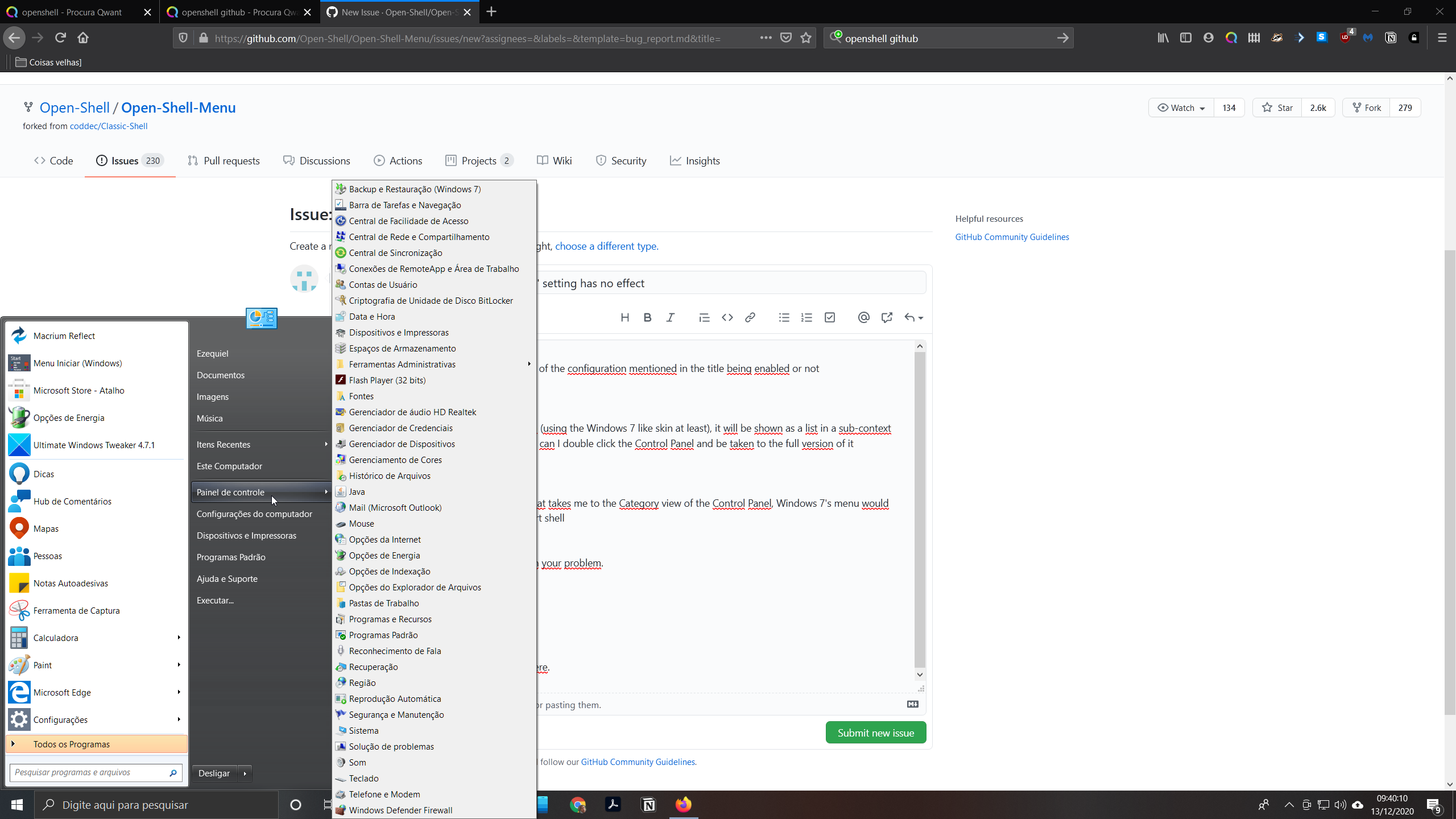1456x819 pixels.
Task: Open Notion from the taskbar
Action: click(648, 804)
